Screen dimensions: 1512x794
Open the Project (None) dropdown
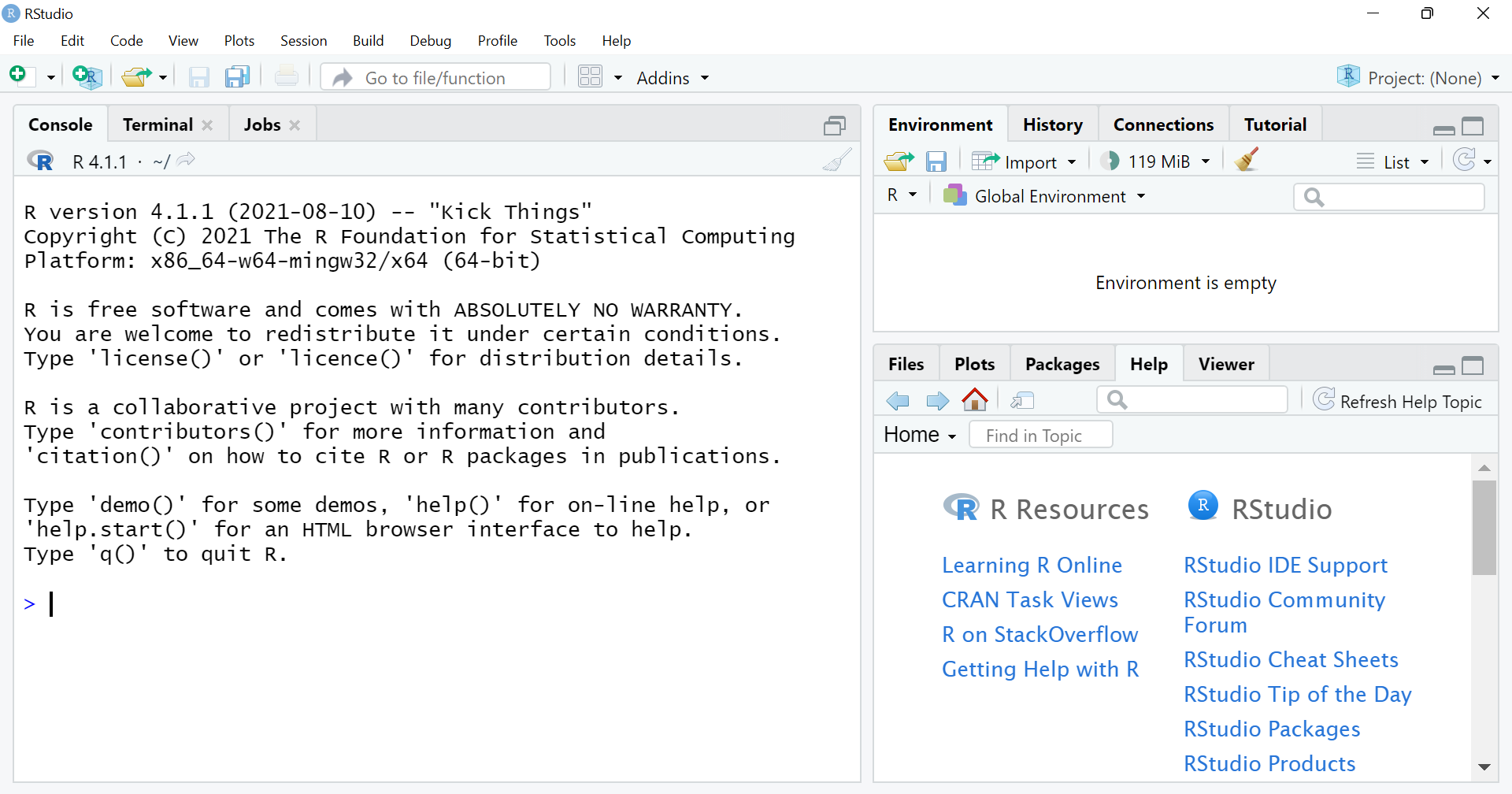click(x=1418, y=77)
